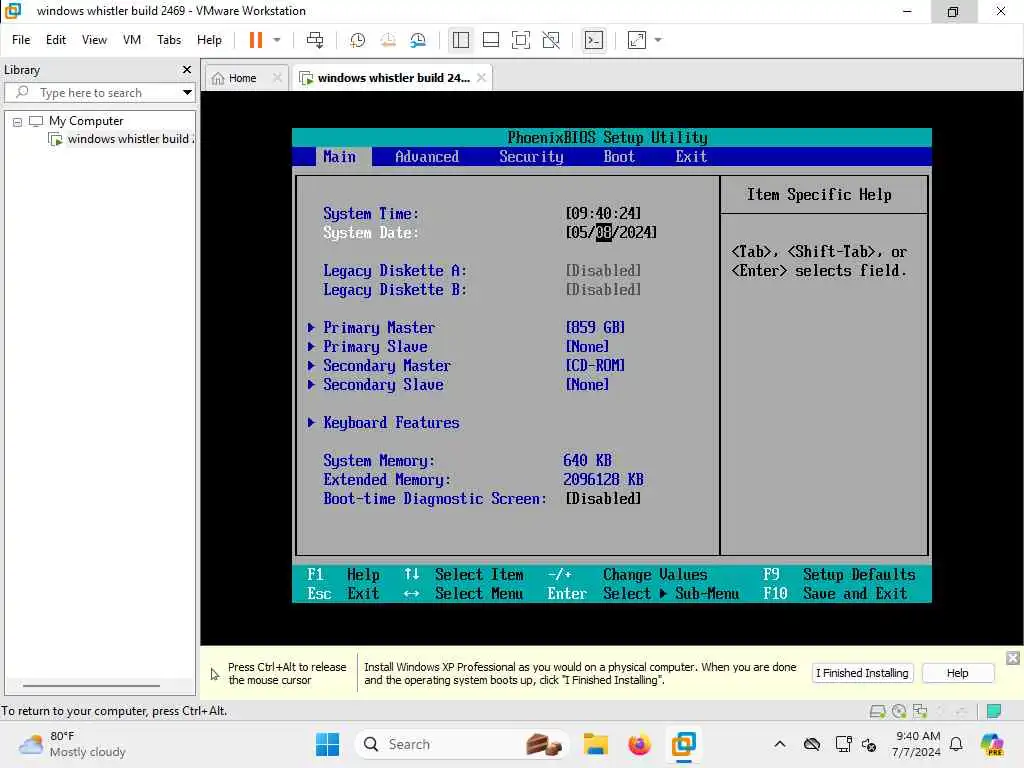
Task: Click the library horizontal scrollbar
Action: pos(91,686)
